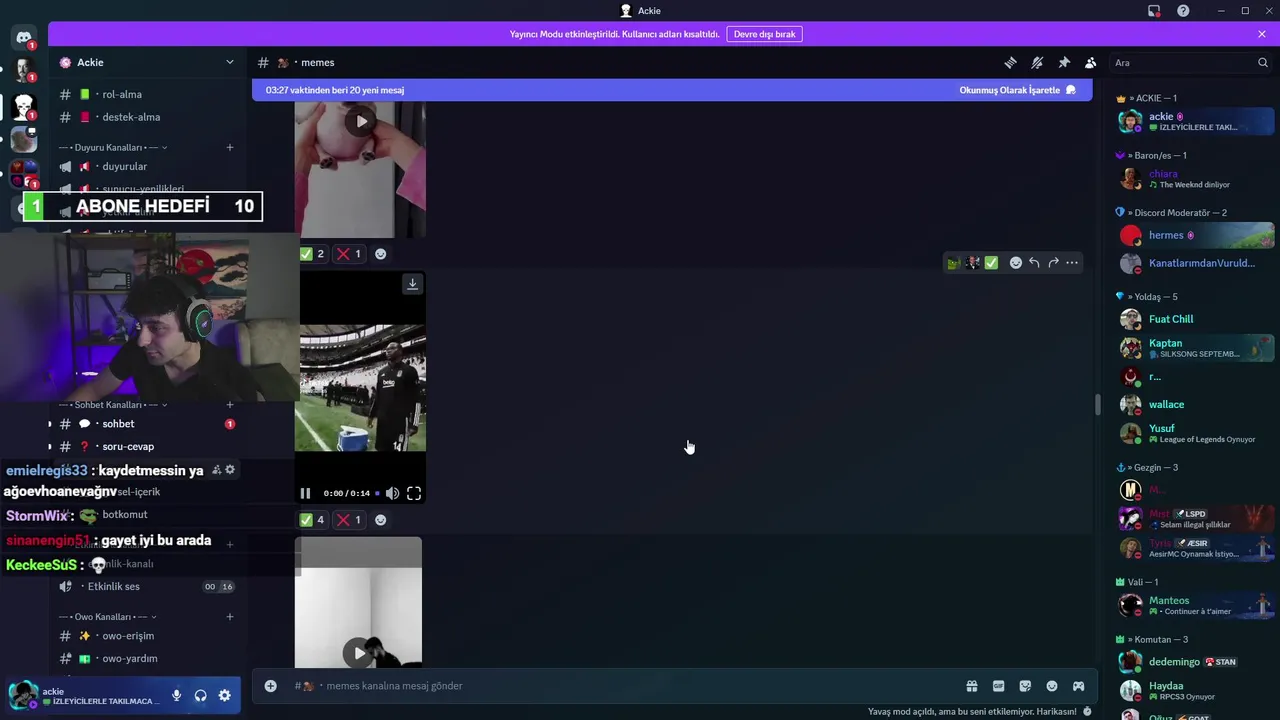Open the Threads icon in channel header
Image resolution: width=1280 pixels, height=720 pixels.
(x=1010, y=62)
